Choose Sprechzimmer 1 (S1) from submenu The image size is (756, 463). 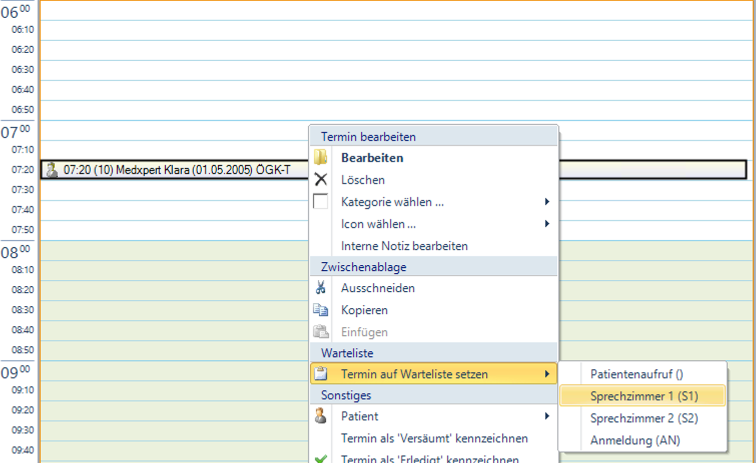click(x=643, y=396)
